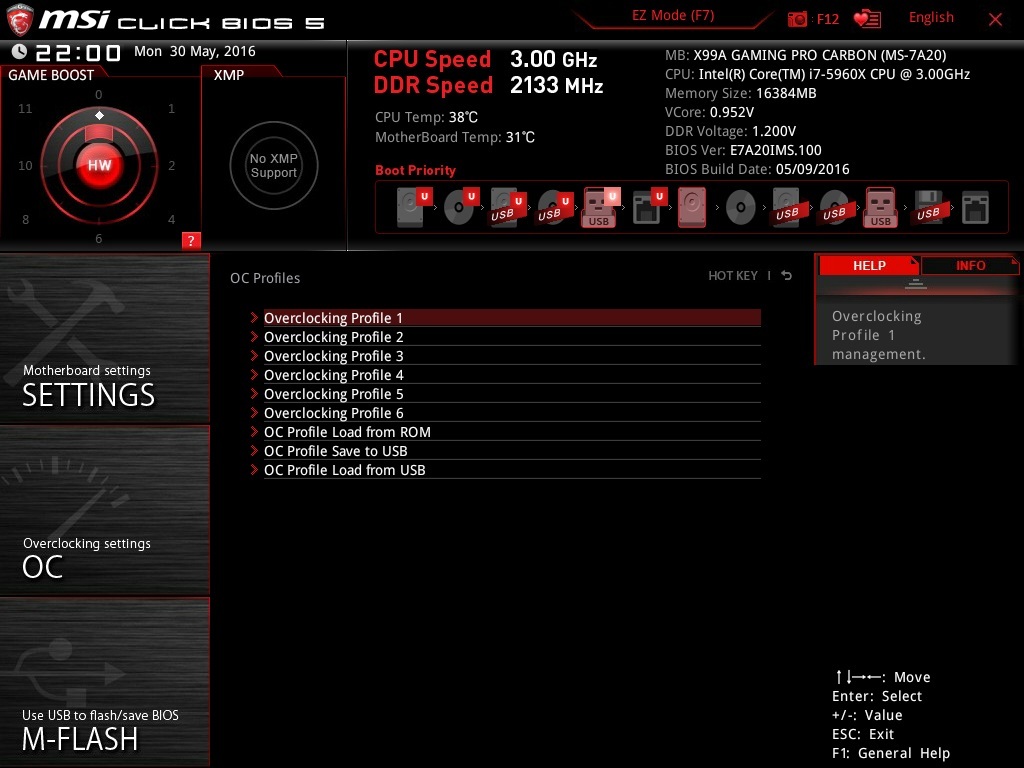Image resolution: width=1024 pixels, height=768 pixels.
Task: Click the Game Boost red question mark
Action: pos(191,240)
